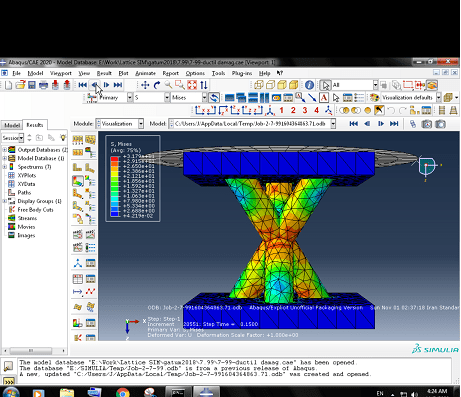Jump to the last frame
Image resolution: width=461 pixels, height=397 pixels.
pyautogui.click(x=118, y=85)
